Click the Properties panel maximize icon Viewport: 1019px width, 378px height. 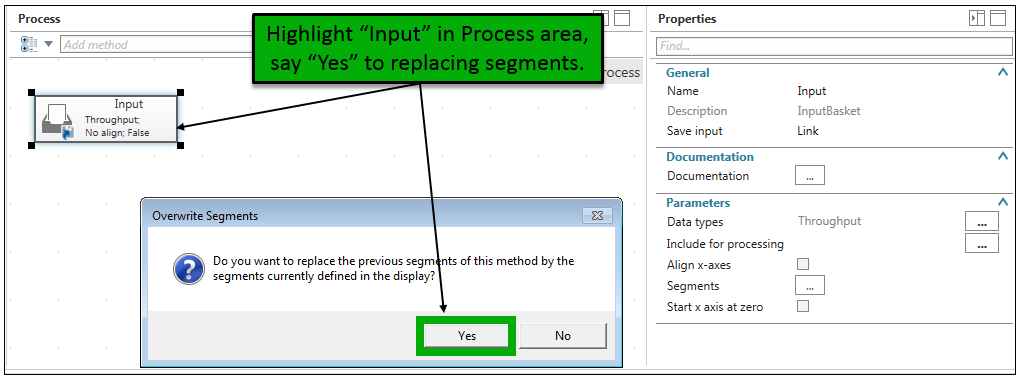998,19
